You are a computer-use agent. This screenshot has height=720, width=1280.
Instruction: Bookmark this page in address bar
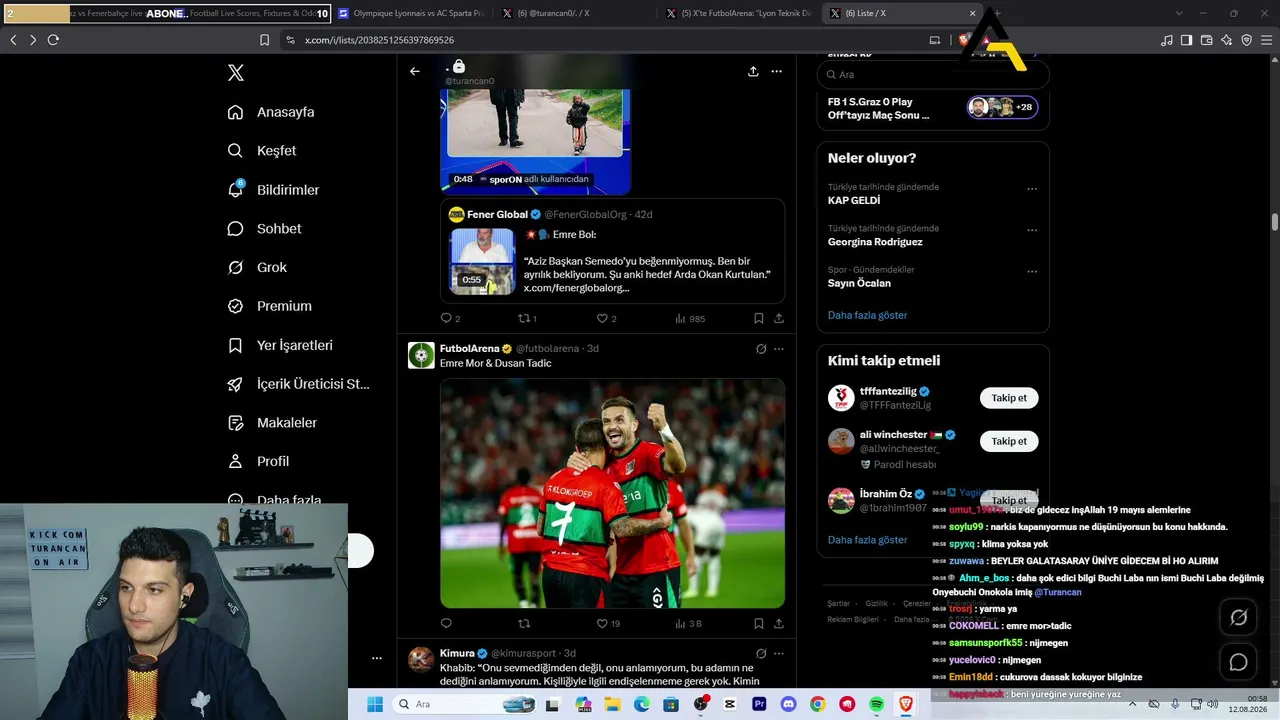(264, 40)
